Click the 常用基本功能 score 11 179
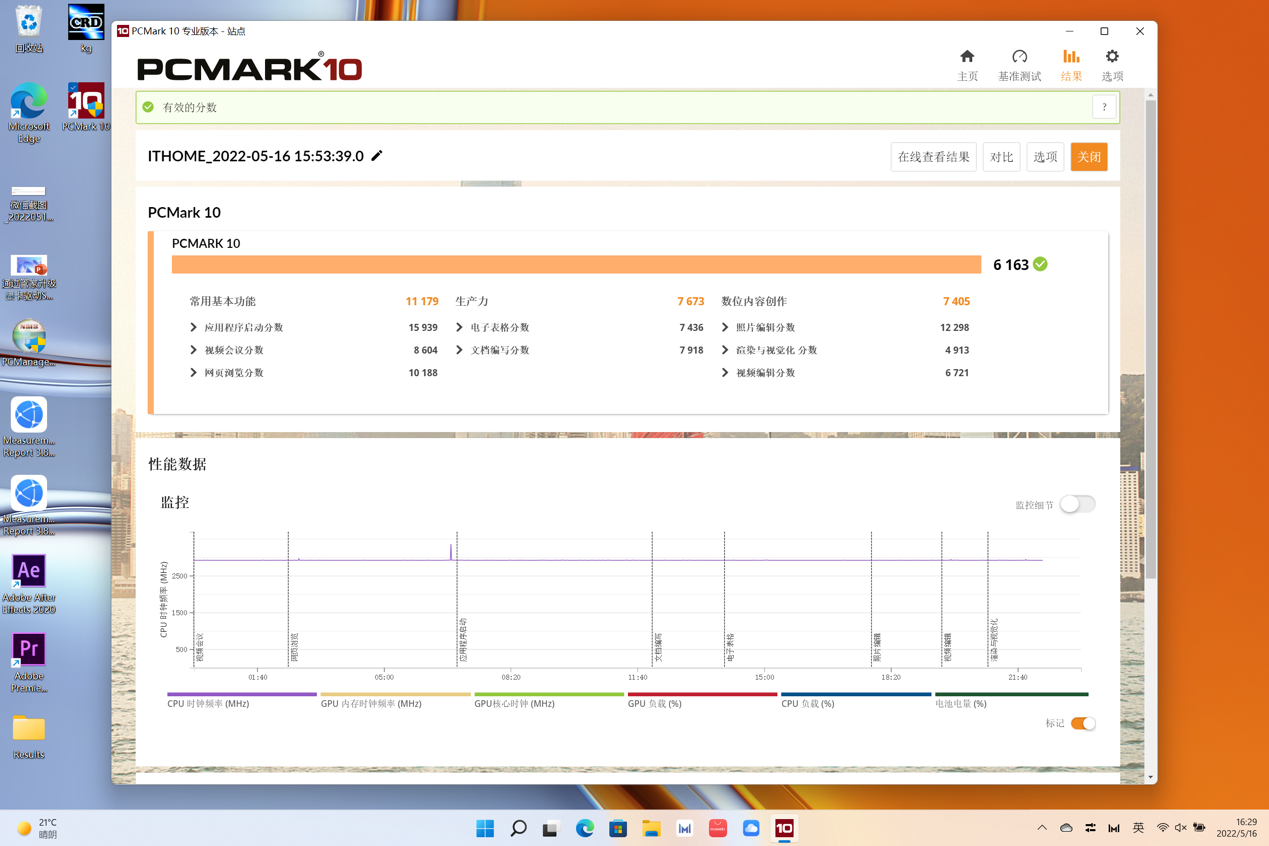 422,301
